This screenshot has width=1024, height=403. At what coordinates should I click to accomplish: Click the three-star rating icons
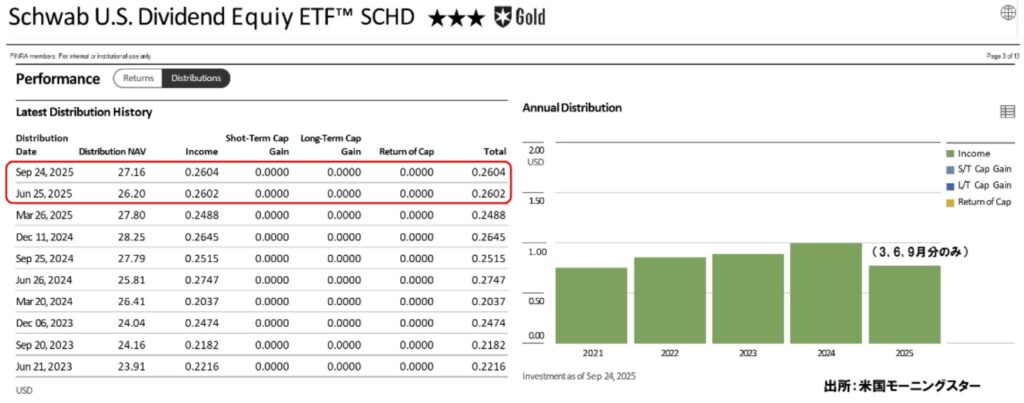[456, 18]
